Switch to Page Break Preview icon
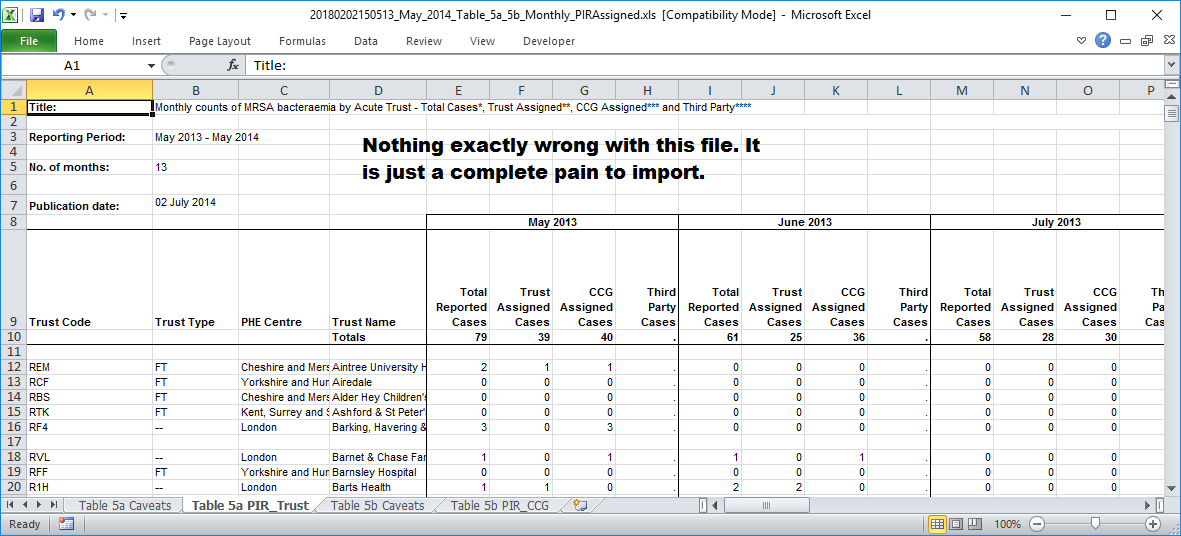 (975, 524)
